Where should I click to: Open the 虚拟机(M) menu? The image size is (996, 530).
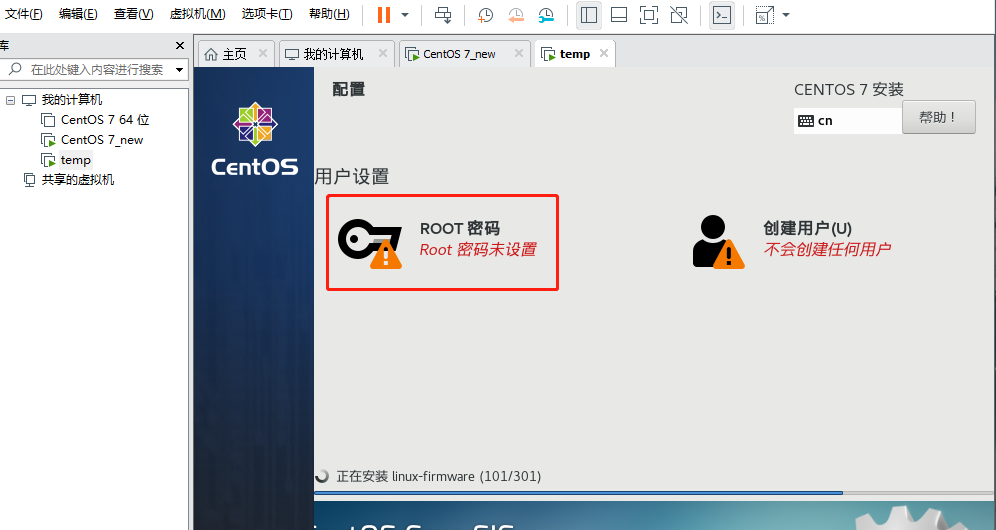(x=198, y=14)
